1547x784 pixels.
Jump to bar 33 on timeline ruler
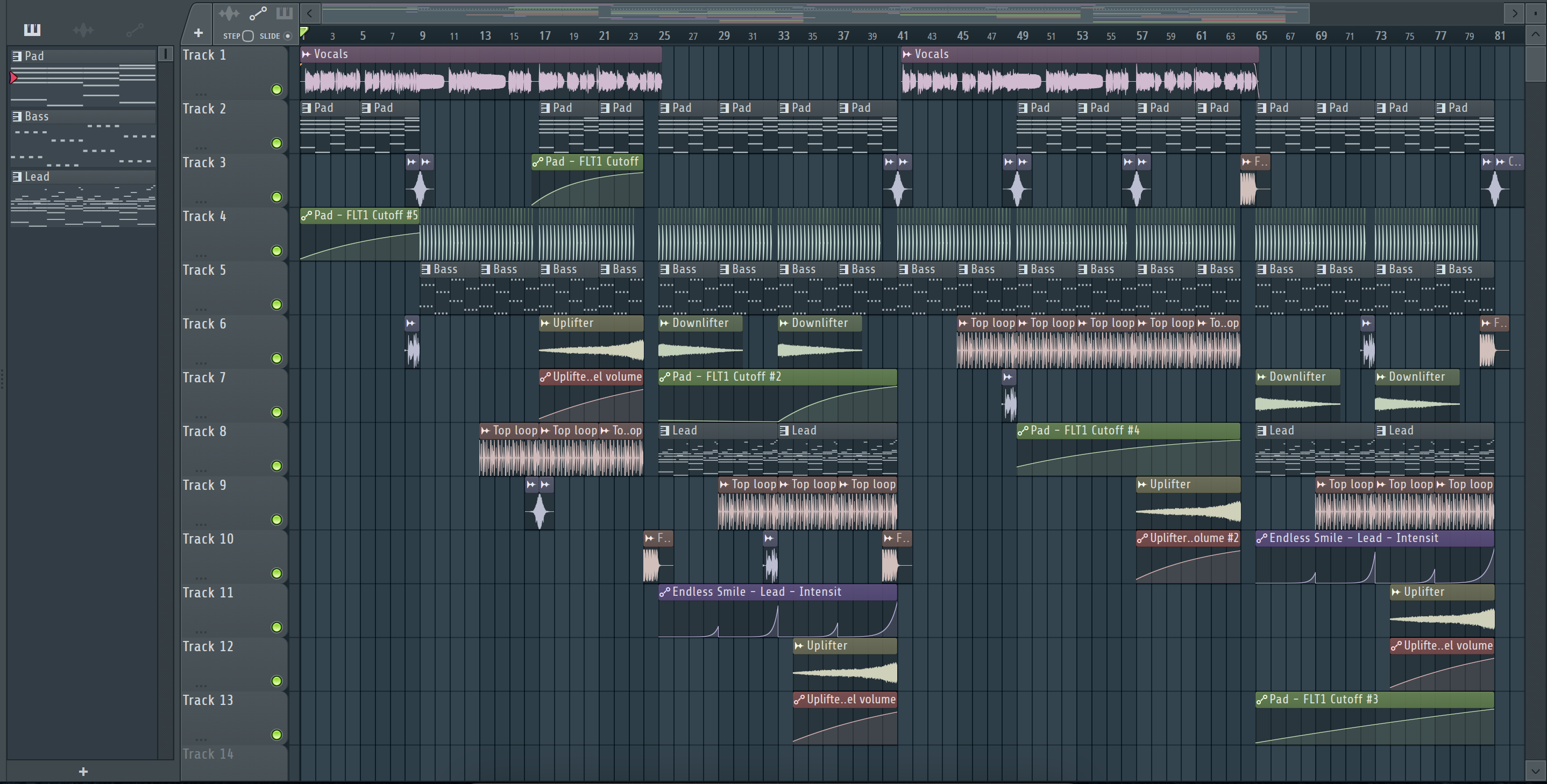[x=784, y=35]
